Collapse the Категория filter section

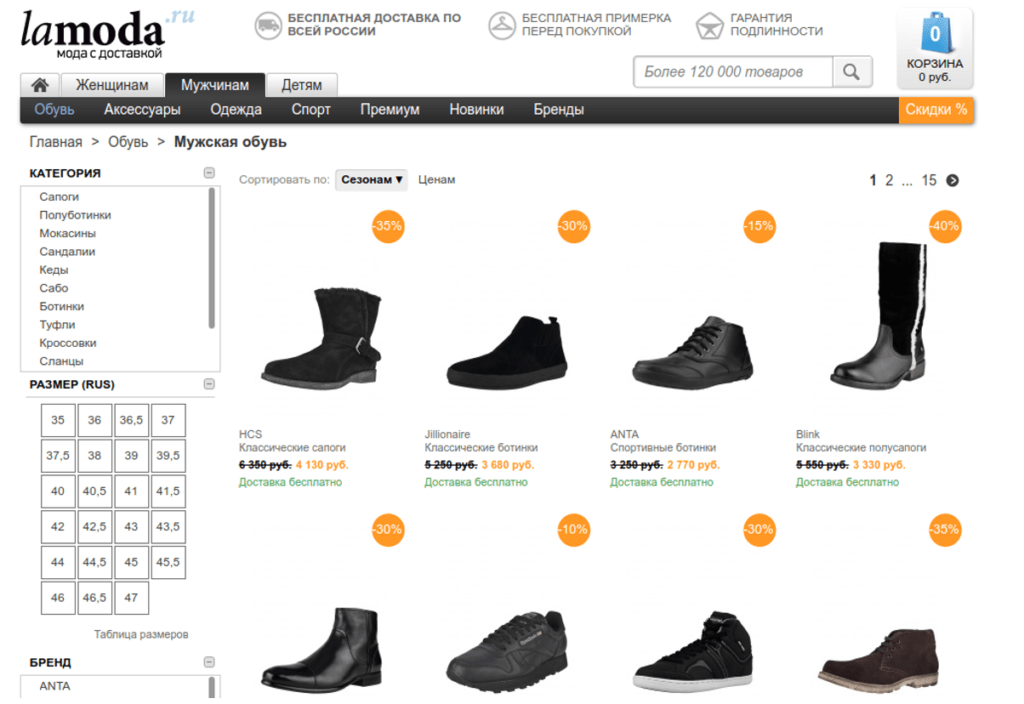pyautogui.click(x=209, y=173)
